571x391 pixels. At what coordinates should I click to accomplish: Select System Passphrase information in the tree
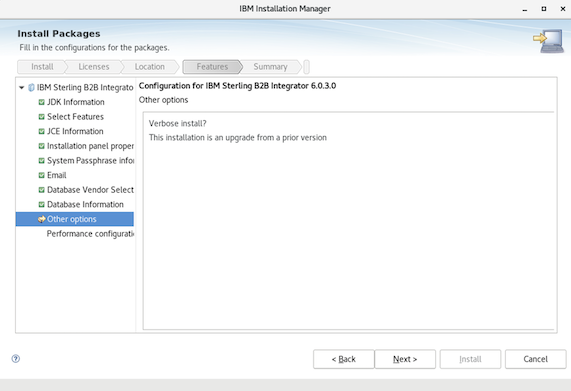point(90,161)
